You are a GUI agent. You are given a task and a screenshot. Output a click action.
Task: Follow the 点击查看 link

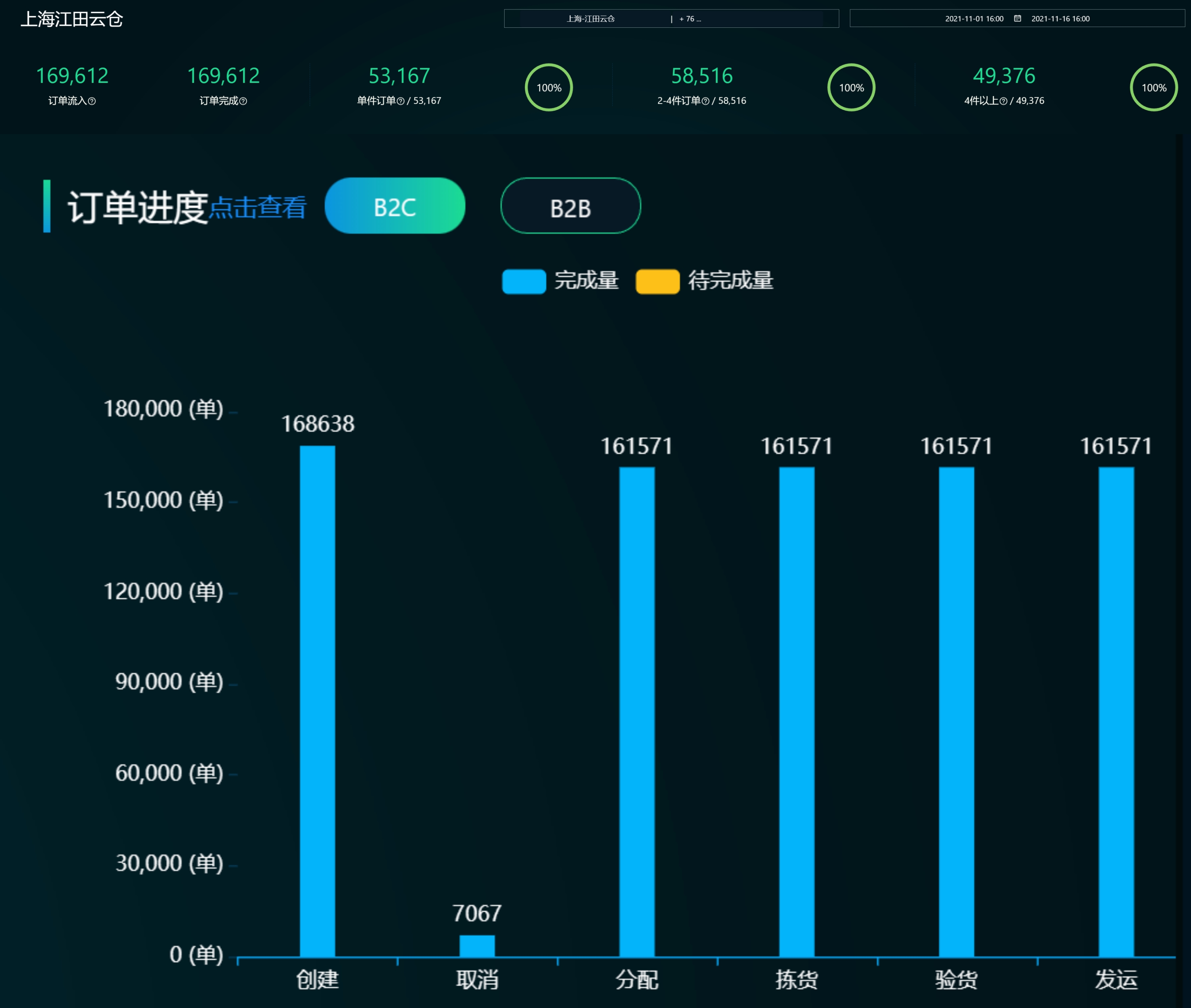[258, 208]
